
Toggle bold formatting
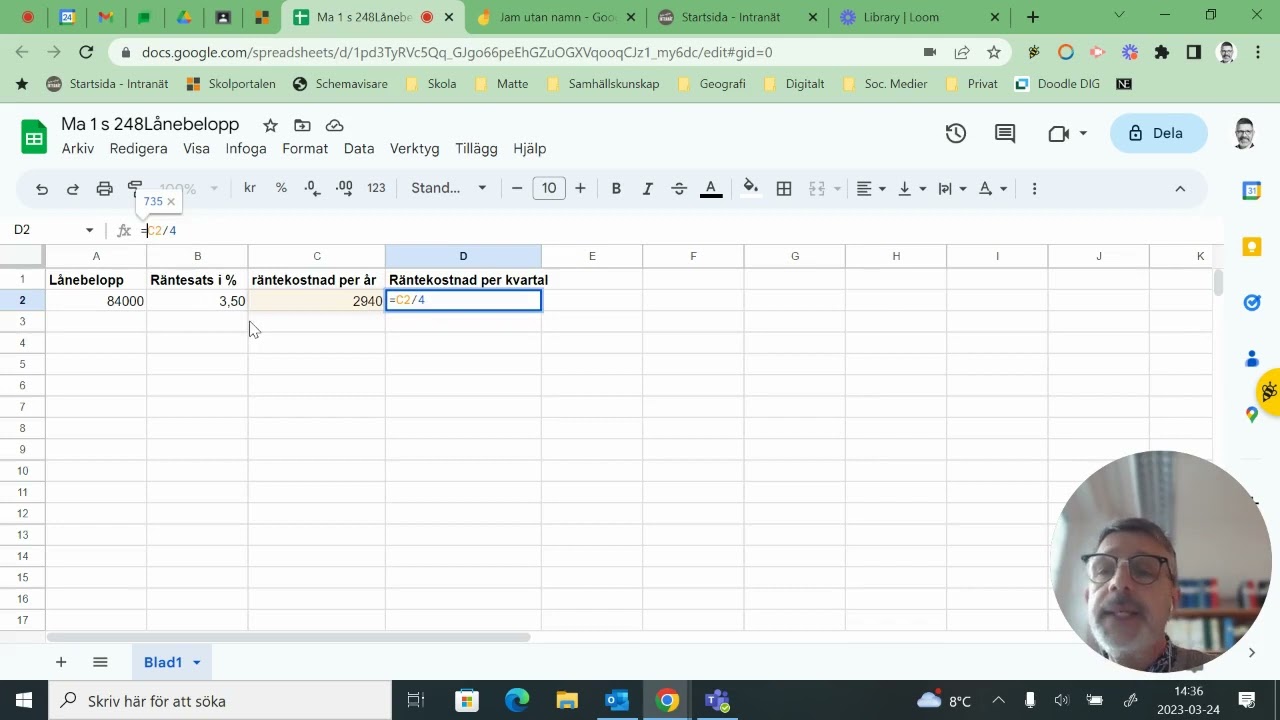[x=616, y=188]
